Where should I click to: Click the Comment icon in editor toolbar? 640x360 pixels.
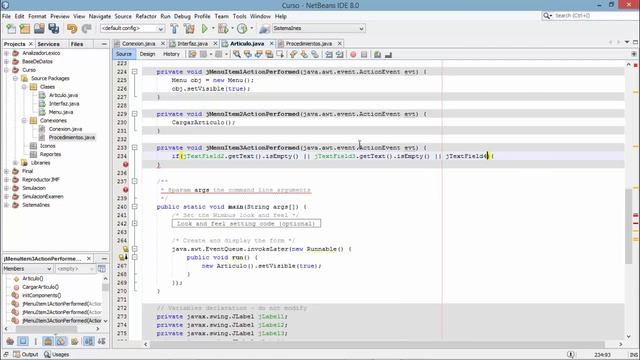click(x=378, y=54)
